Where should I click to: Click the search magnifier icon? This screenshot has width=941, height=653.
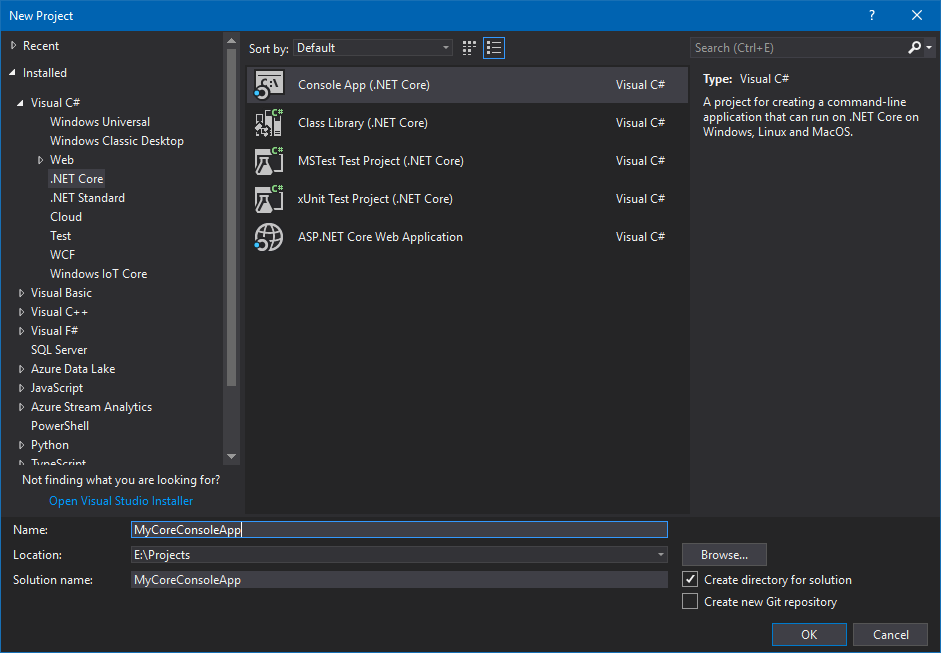click(914, 47)
